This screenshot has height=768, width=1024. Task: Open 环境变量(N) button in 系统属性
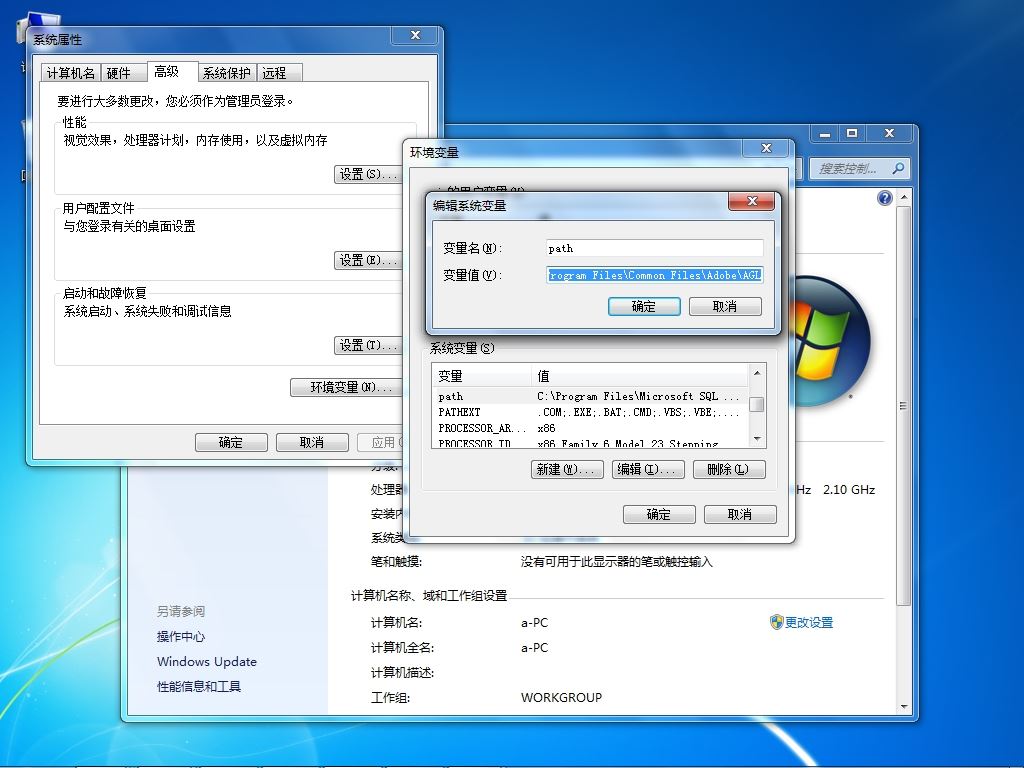click(x=348, y=387)
